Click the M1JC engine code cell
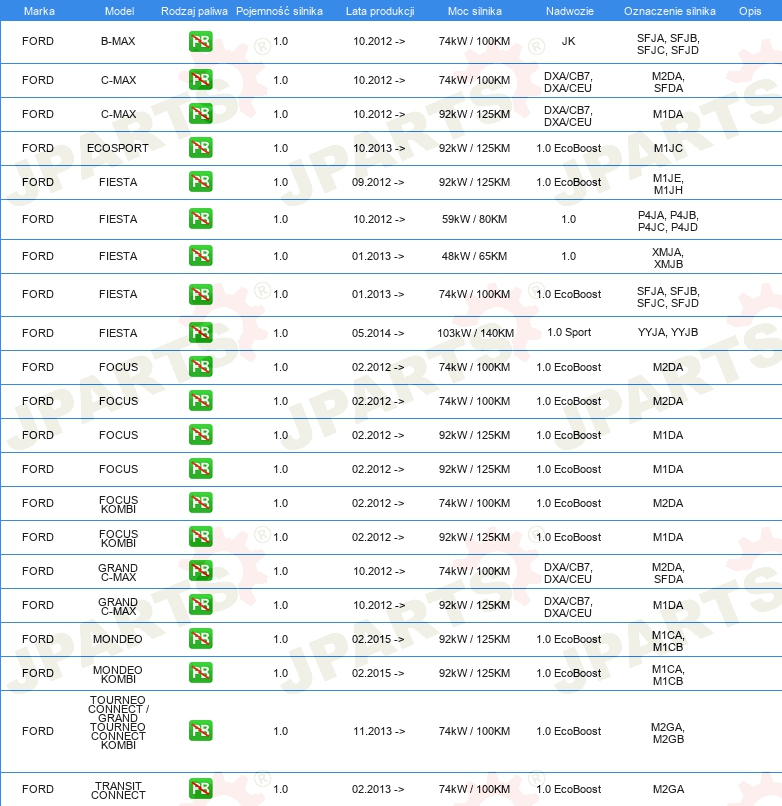The height and width of the screenshot is (806, 782). (x=668, y=148)
